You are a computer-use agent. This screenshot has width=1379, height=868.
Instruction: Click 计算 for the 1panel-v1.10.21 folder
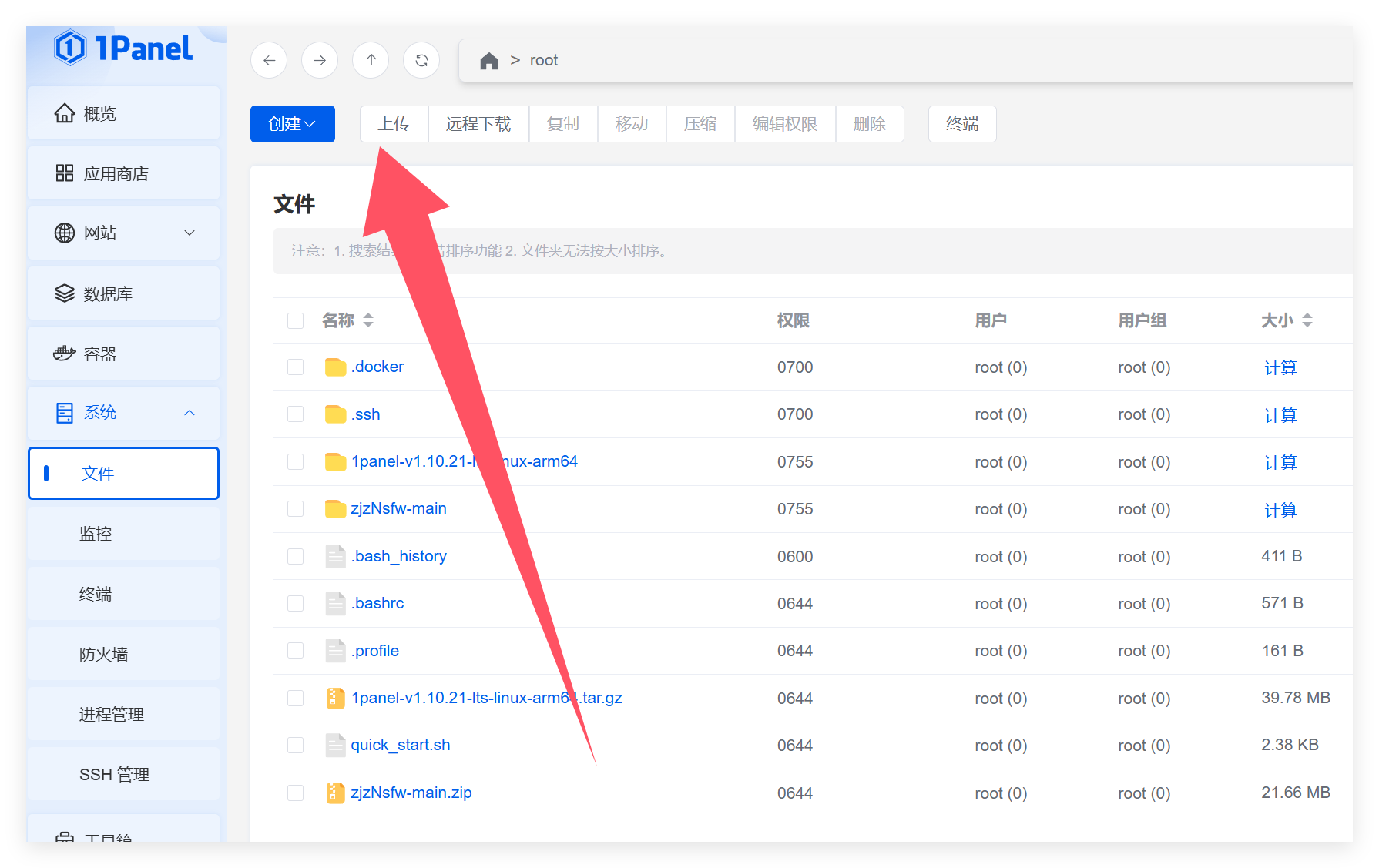coord(1280,462)
